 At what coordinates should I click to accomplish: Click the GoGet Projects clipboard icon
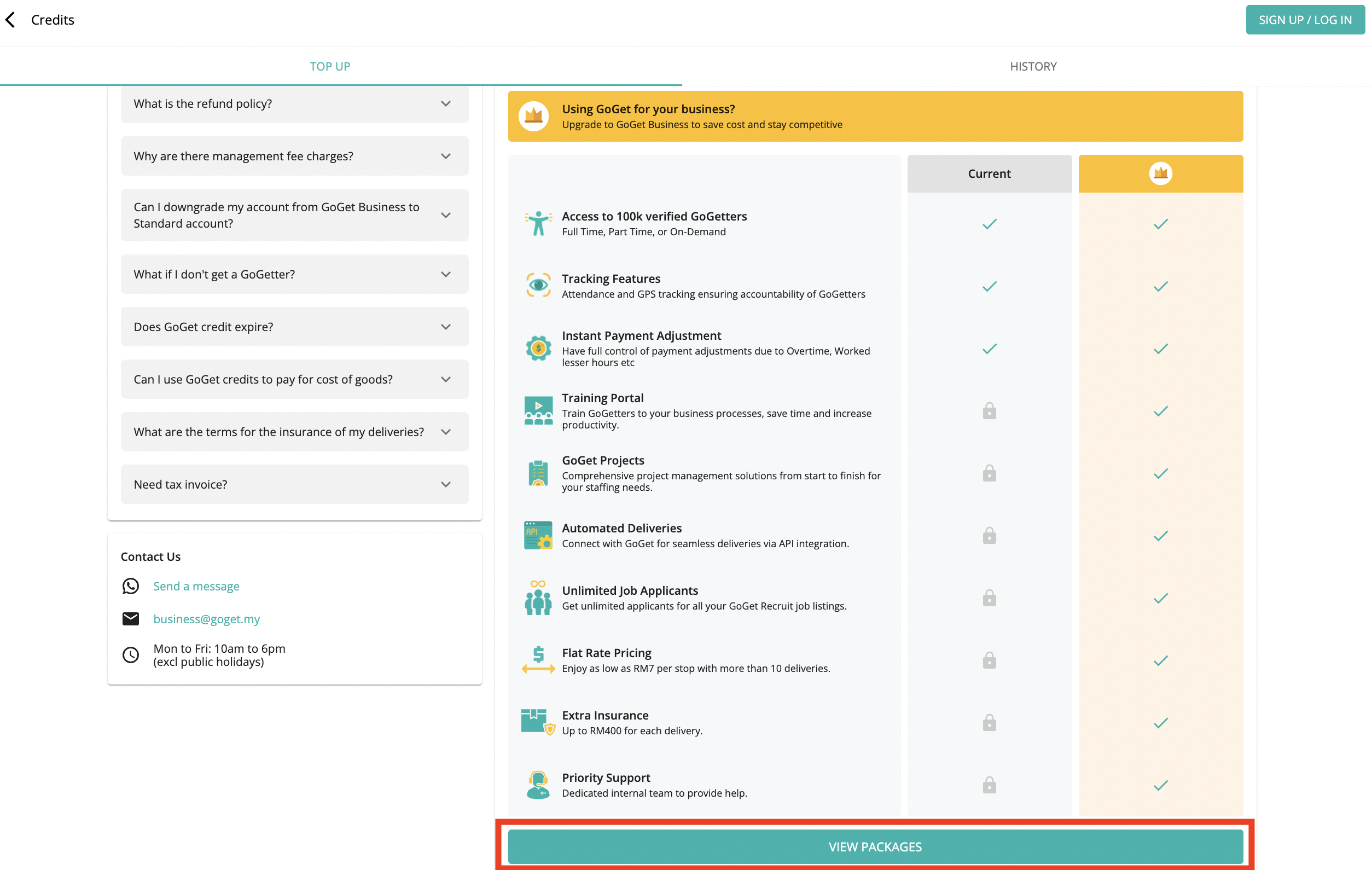(x=538, y=473)
